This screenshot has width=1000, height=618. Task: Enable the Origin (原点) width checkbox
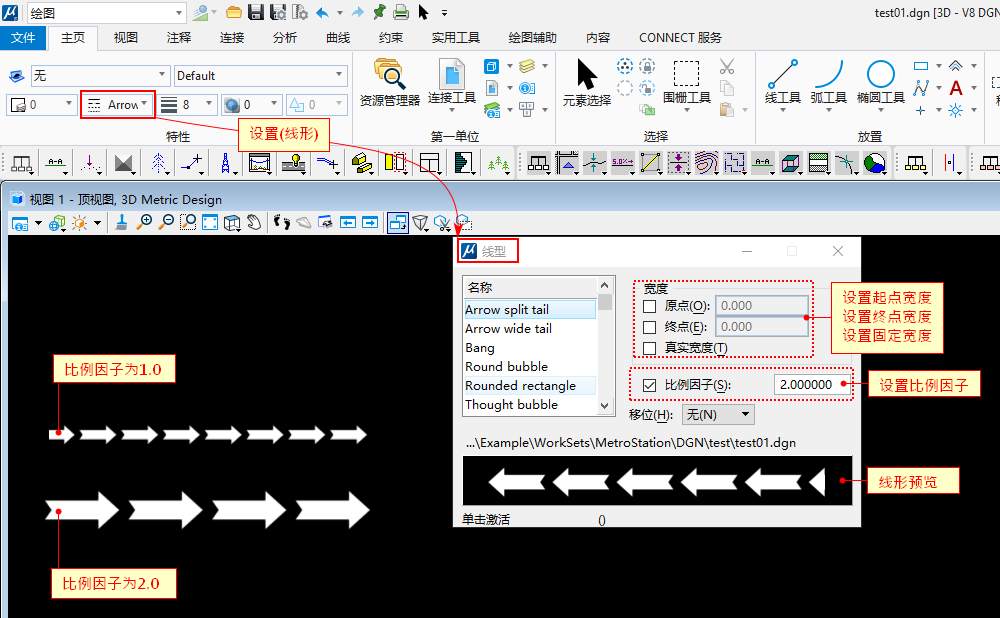[649, 306]
